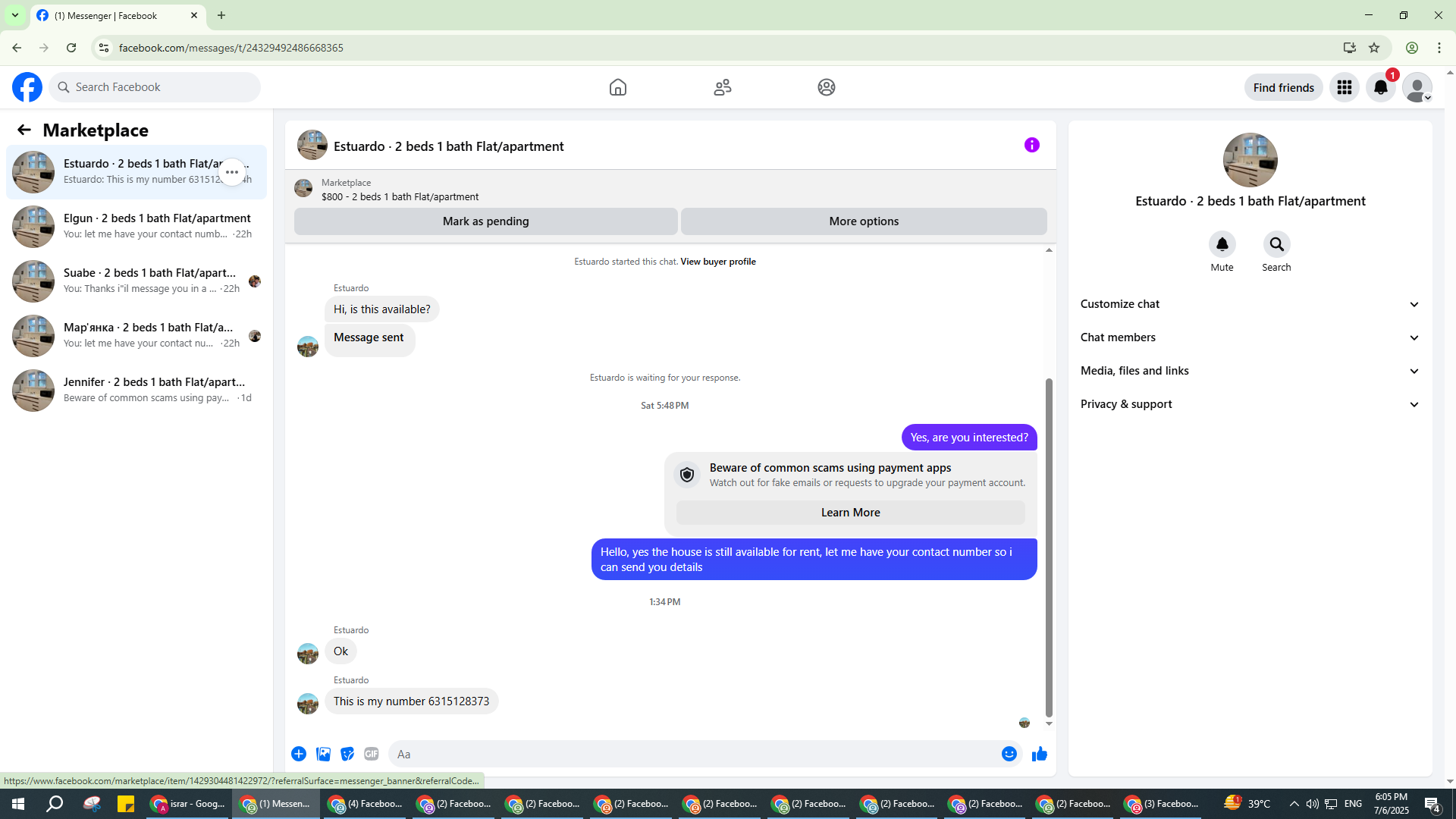Click the Aa message input box
1456x819 pixels.
[x=694, y=754]
